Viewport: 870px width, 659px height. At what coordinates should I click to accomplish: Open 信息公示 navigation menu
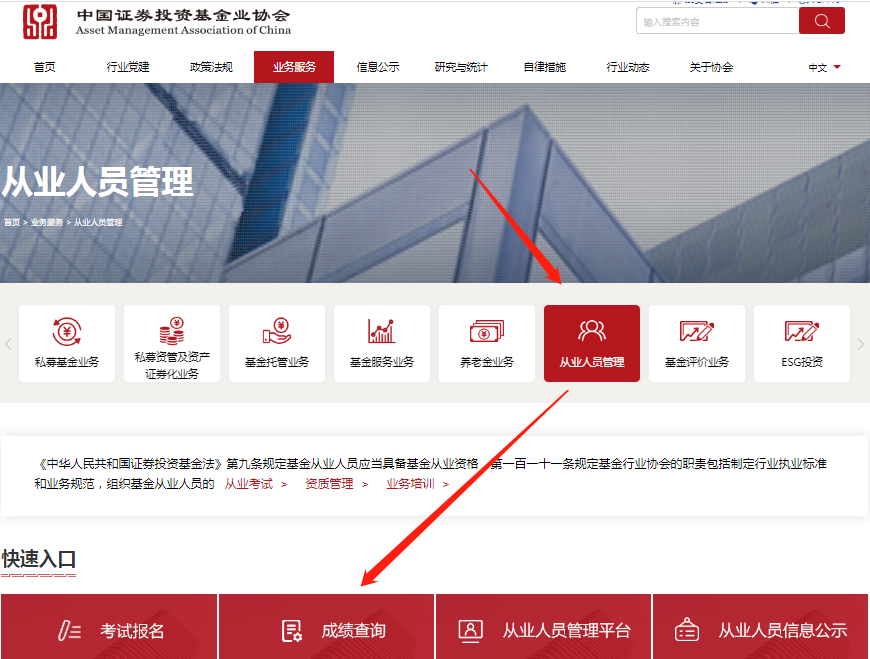pyautogui.click(x=378, y=67)
